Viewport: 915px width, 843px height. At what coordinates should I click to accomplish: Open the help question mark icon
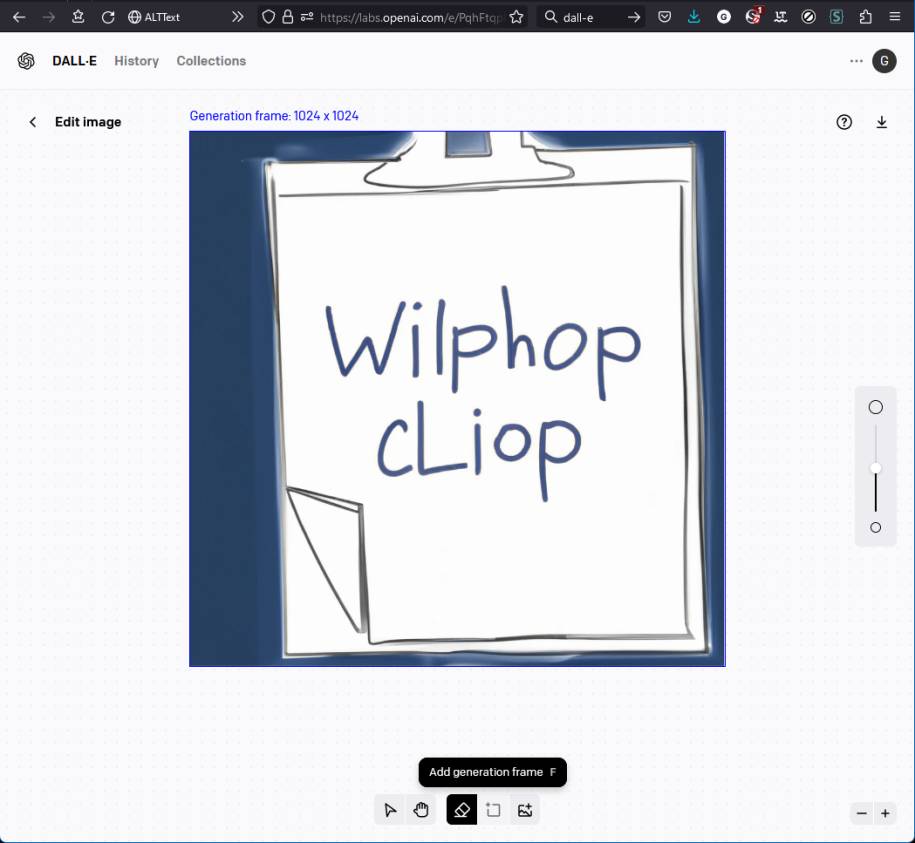coord(844,122)
